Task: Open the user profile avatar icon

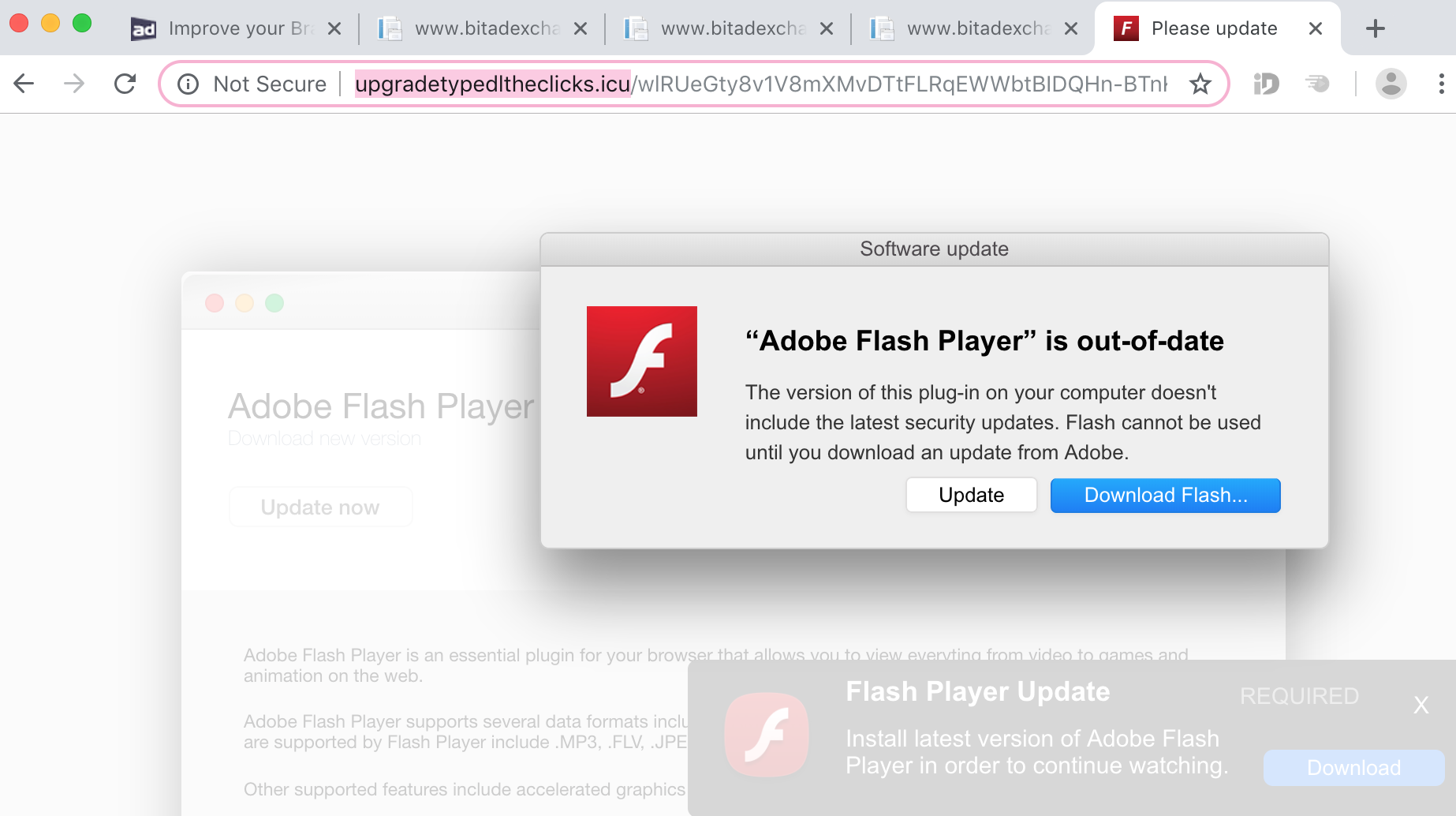Action: (x=1391, y=84)
